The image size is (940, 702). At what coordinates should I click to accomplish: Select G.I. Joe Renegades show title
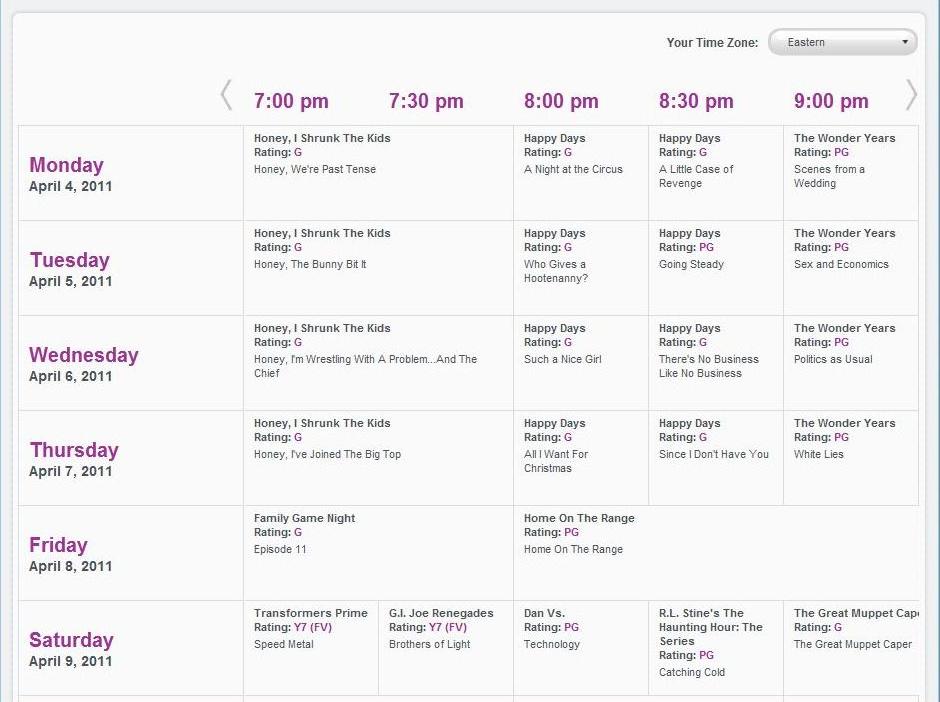coord(441,613)
